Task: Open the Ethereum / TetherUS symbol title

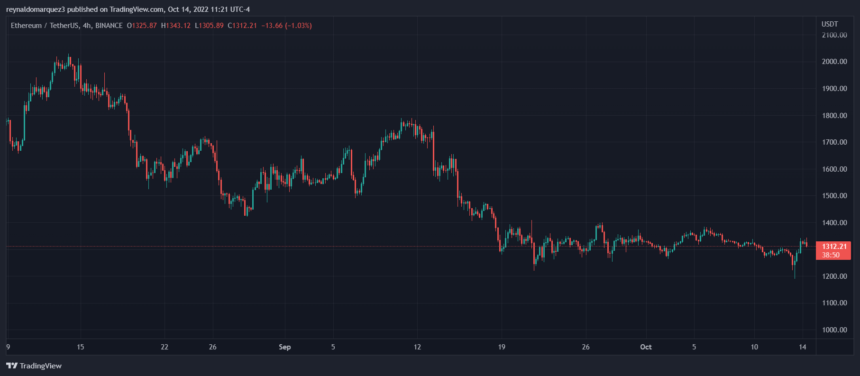Action: click(x=44, y=25)
